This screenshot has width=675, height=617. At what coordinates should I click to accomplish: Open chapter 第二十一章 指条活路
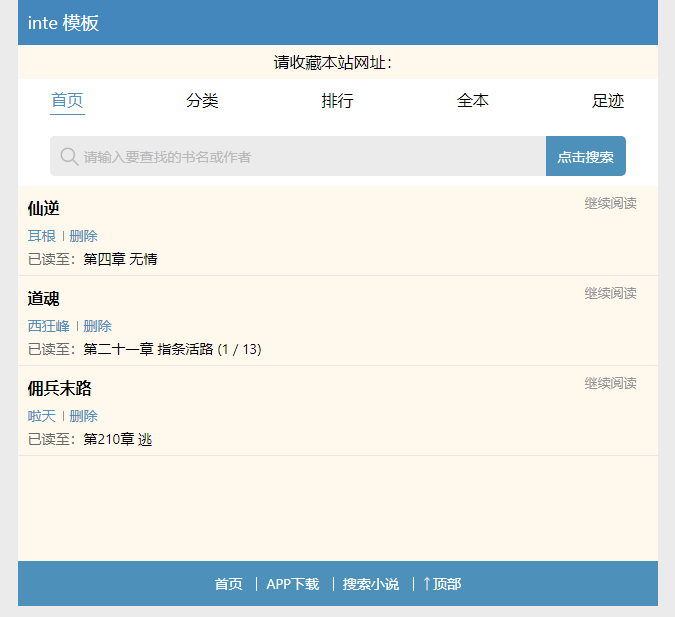pos(172,349)
